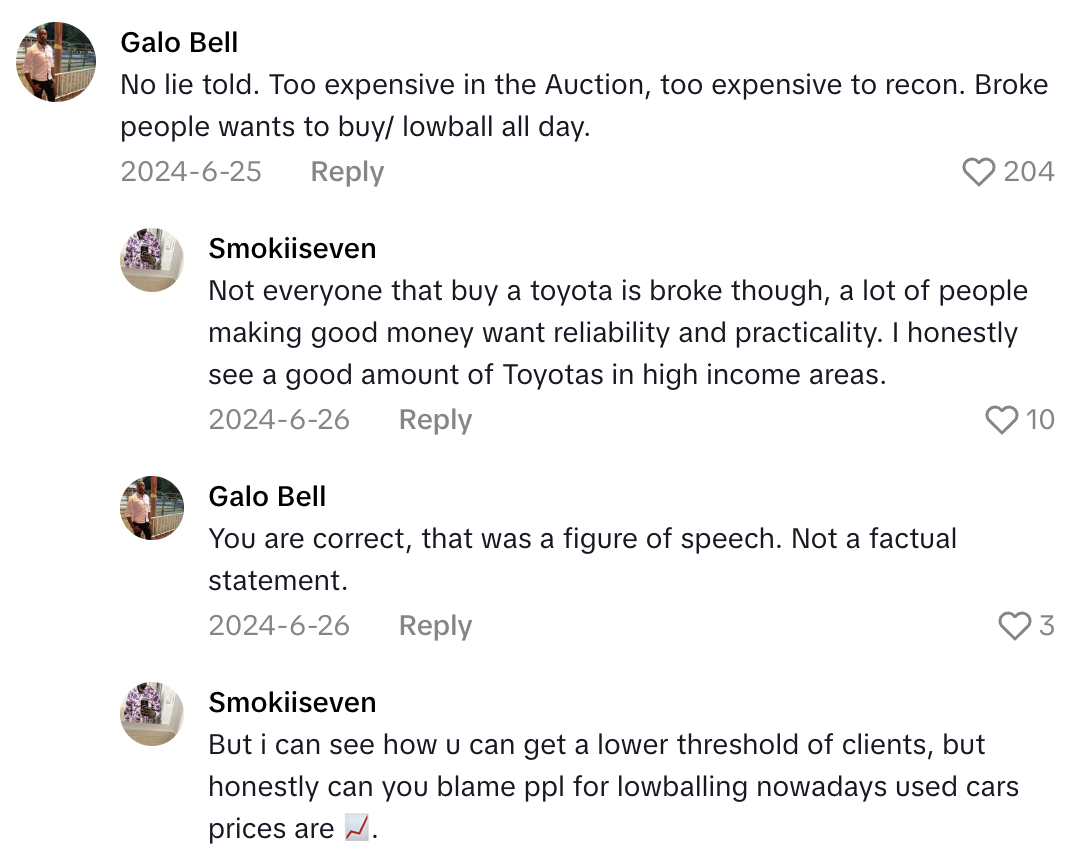Open Galo Bell's username link
Viewport: 1080px width, 854px height.
[x=179, y=42]
